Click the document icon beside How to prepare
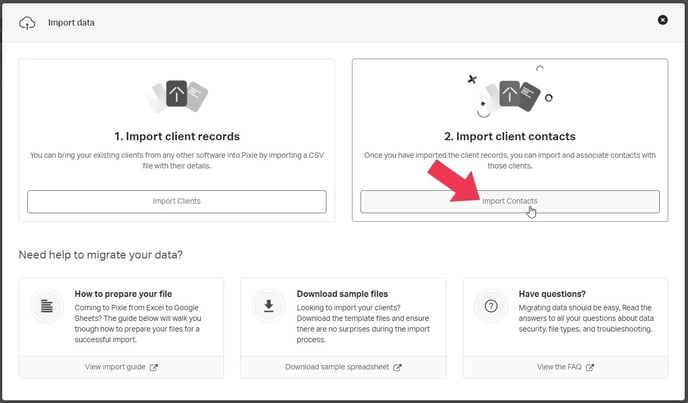Screen dimensions: 688x403 click(46, 306)
